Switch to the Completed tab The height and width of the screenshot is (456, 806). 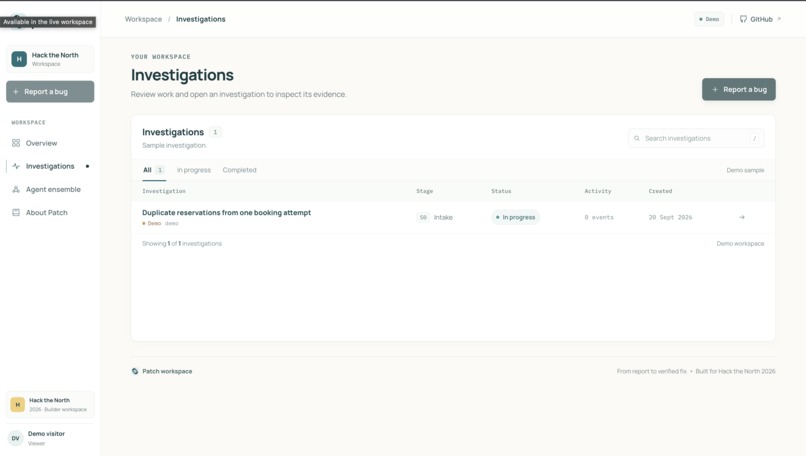pyautogui.click(x=240, y=170)
